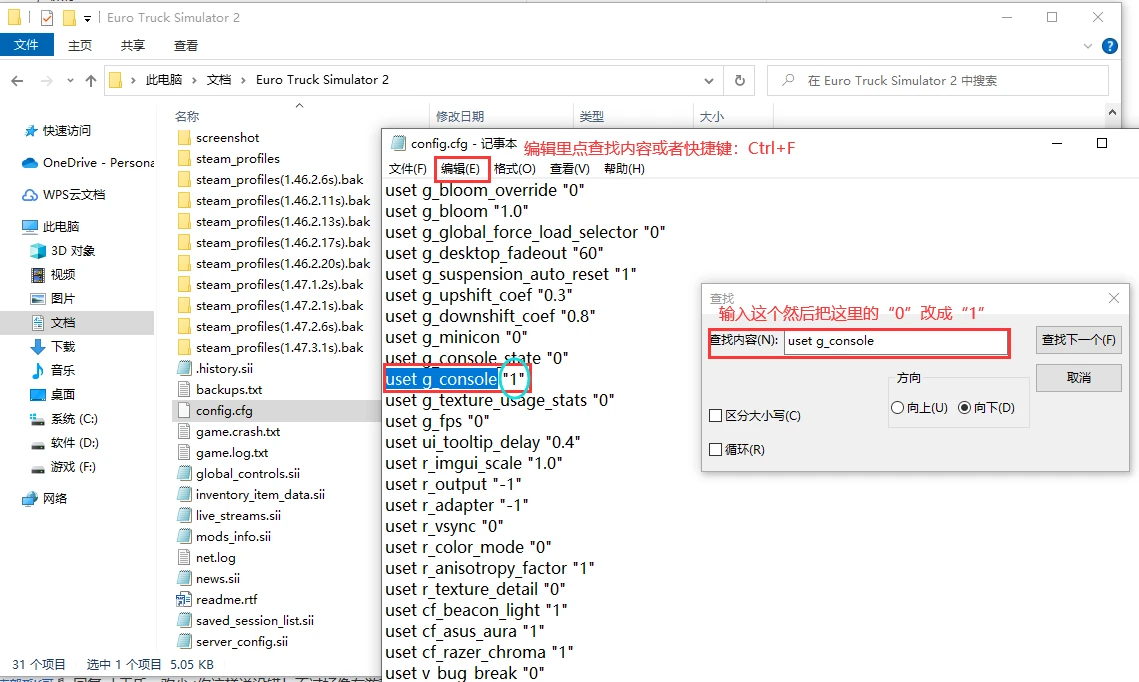Open the 共享 ribbon tab

tap(133, 45)
